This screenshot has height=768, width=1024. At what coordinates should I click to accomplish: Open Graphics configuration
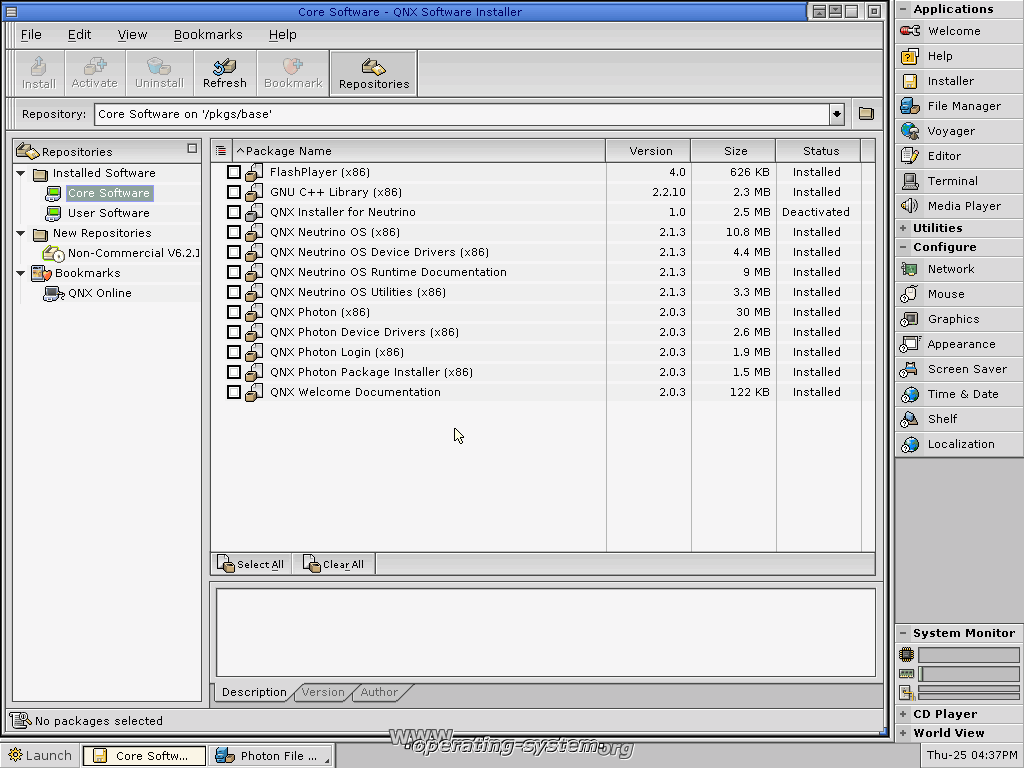pos(959,319)
